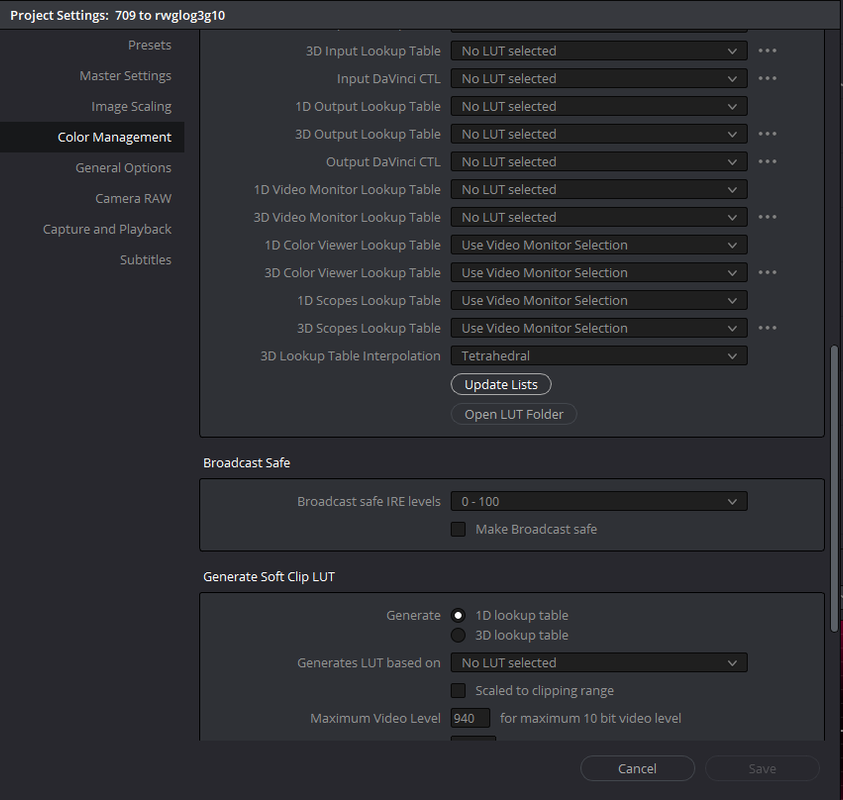This screenshot has width=843, height=800.
Task: Go to Subtitles settings page
Action: (145, 260)
